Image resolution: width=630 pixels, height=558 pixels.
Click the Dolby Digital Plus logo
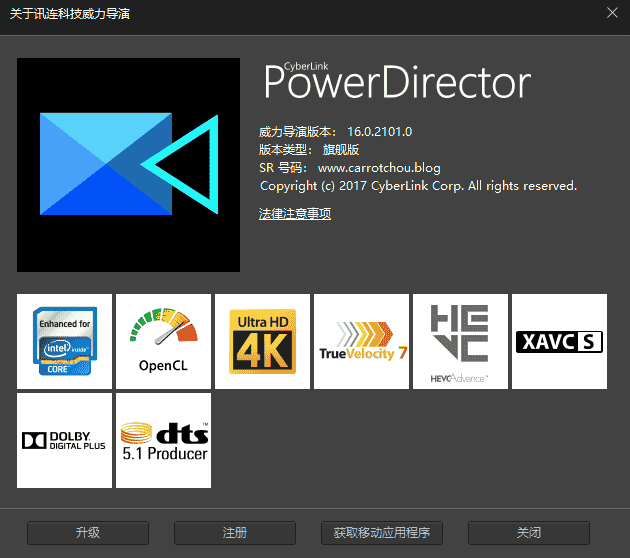coord(64,440)
